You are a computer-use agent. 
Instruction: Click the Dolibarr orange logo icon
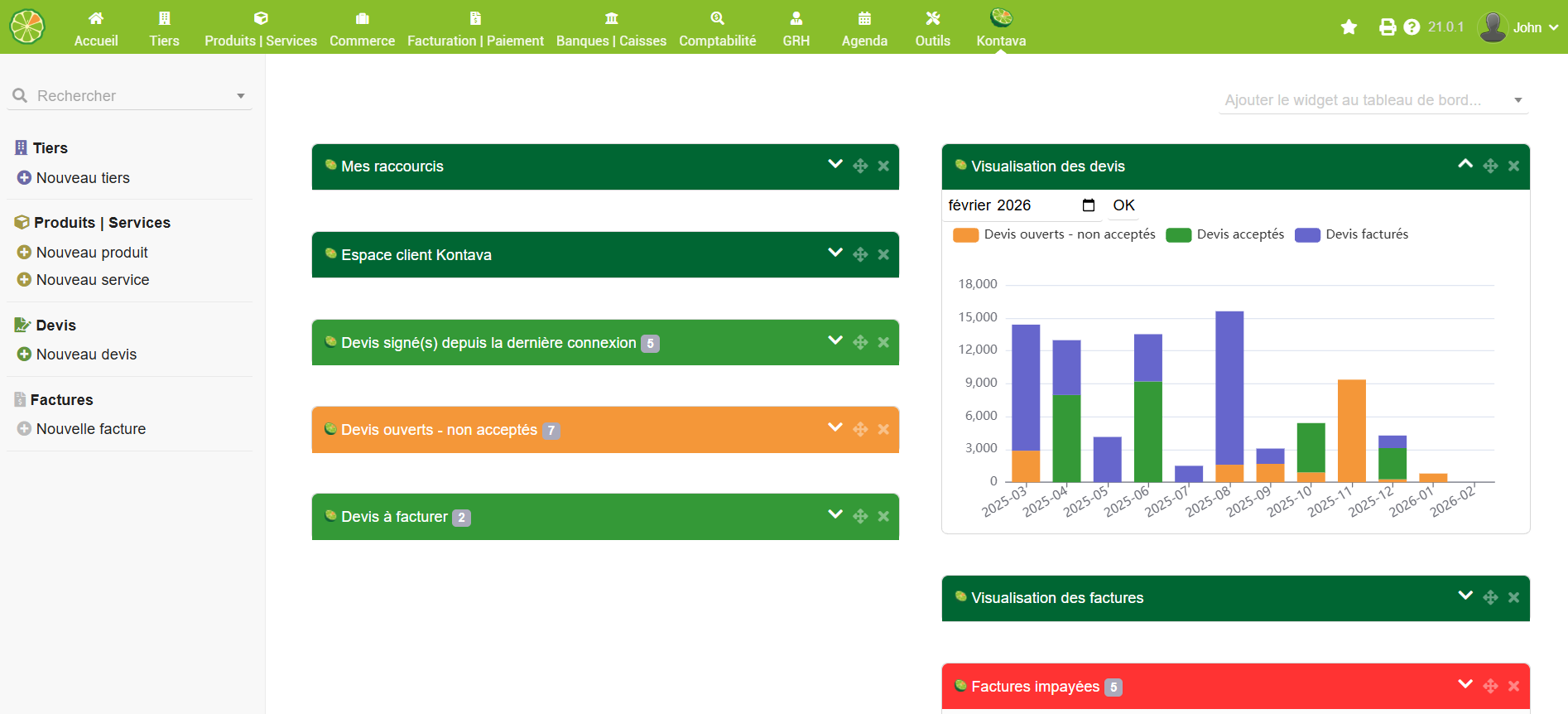27,27
